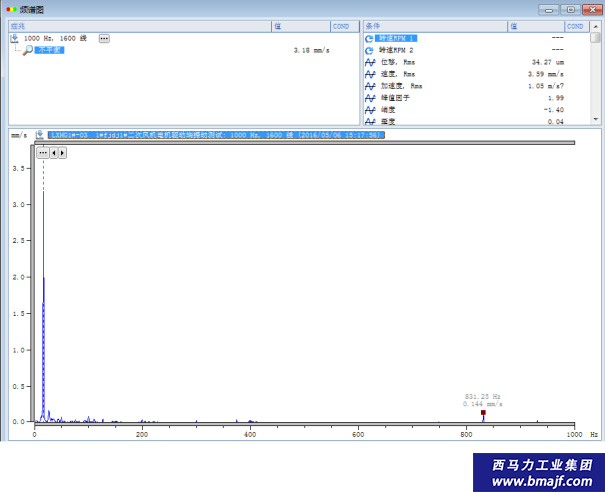
Task: Click the spectrum icon before the LXN01#-03 chart title
Action: point(40,134)
